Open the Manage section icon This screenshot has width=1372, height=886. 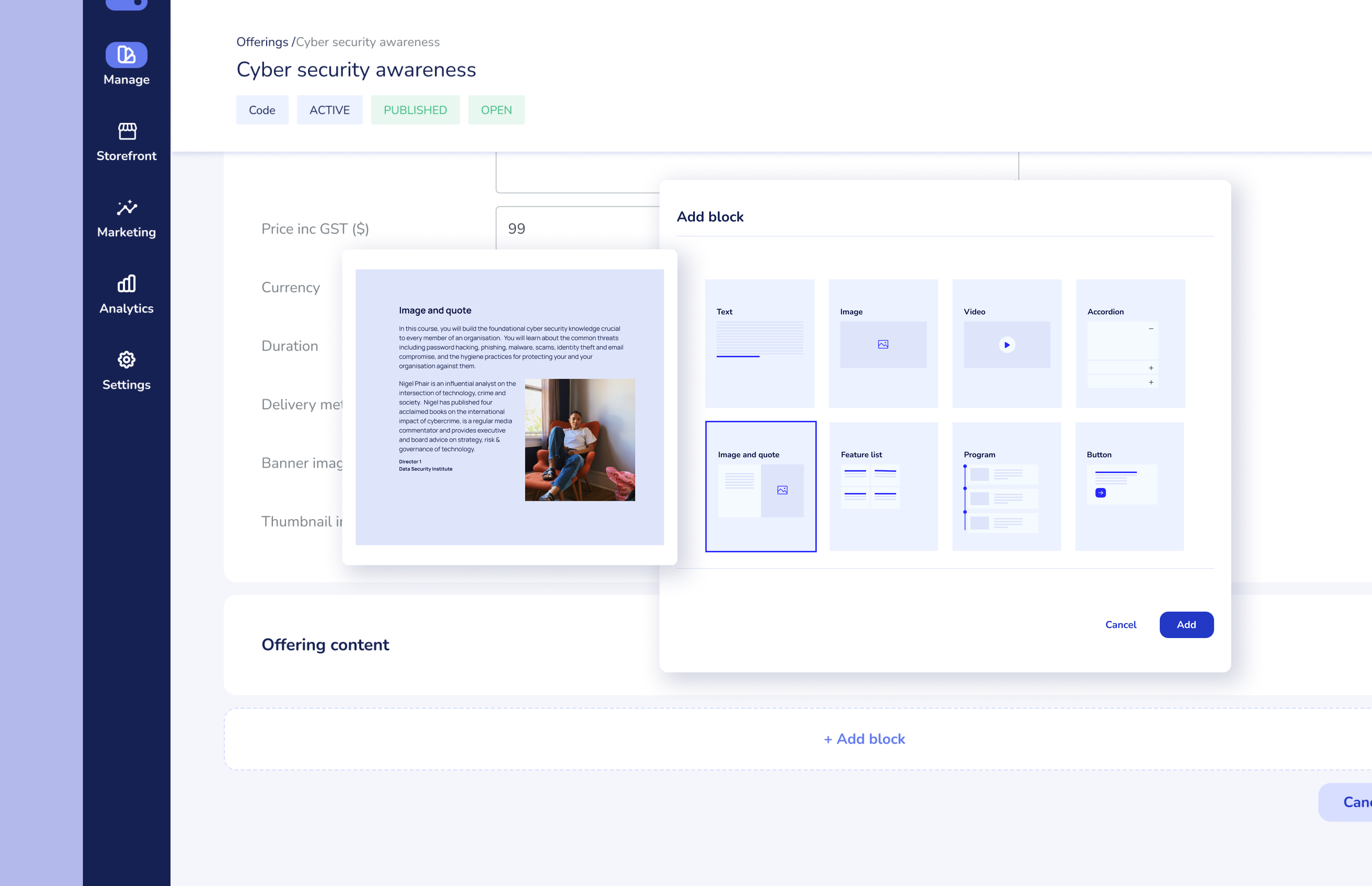click(x=126, y=55)
